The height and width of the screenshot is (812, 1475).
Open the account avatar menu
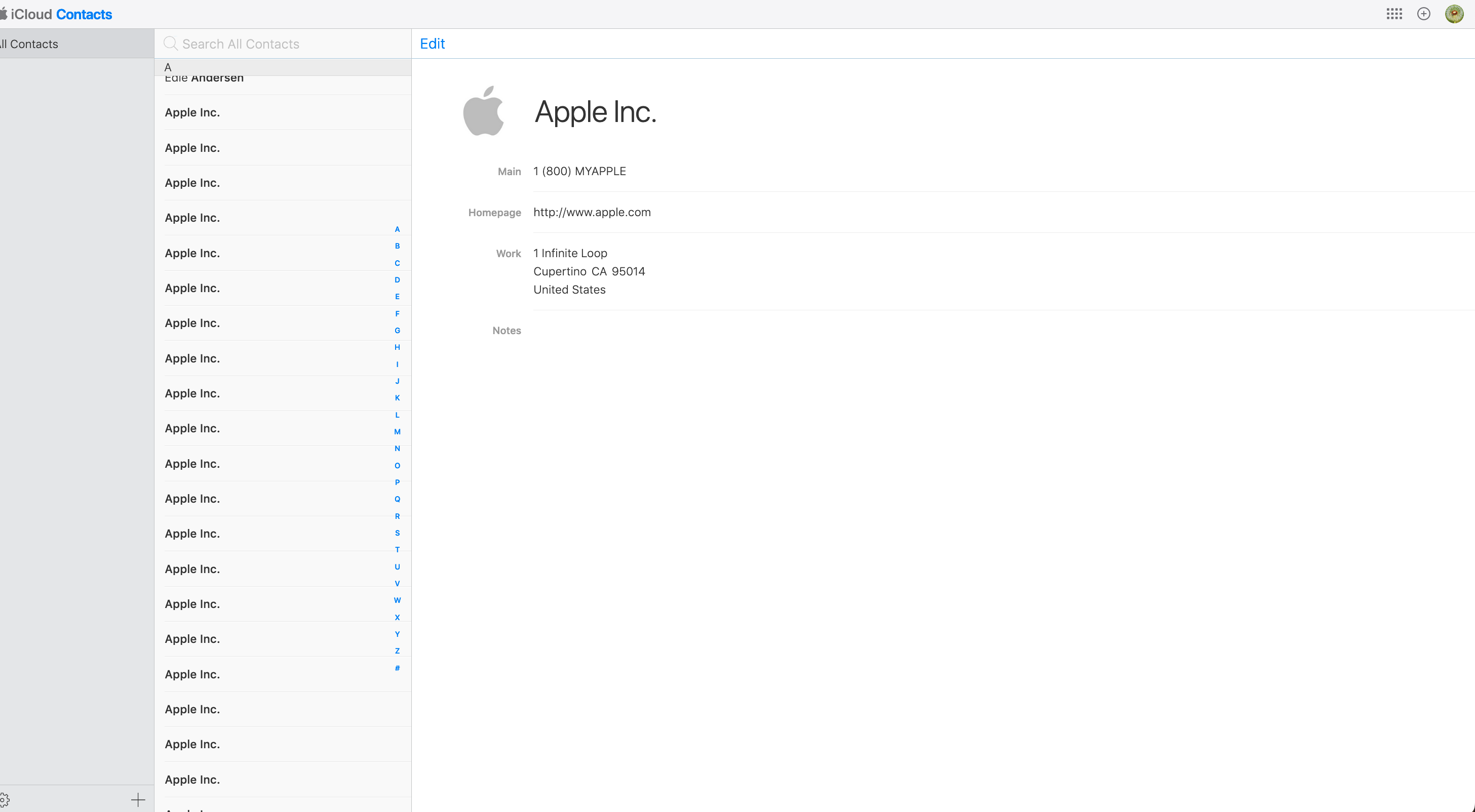pyautogui.click(x=1454, y=14)
